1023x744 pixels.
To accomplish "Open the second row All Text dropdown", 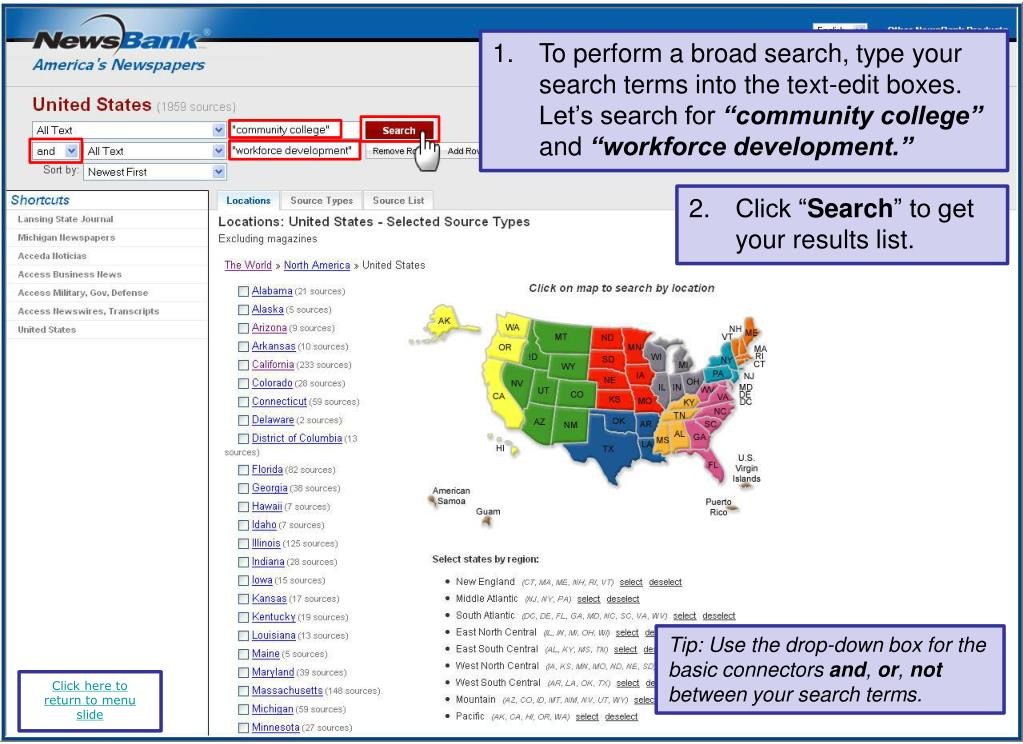I will pos(155,151).
